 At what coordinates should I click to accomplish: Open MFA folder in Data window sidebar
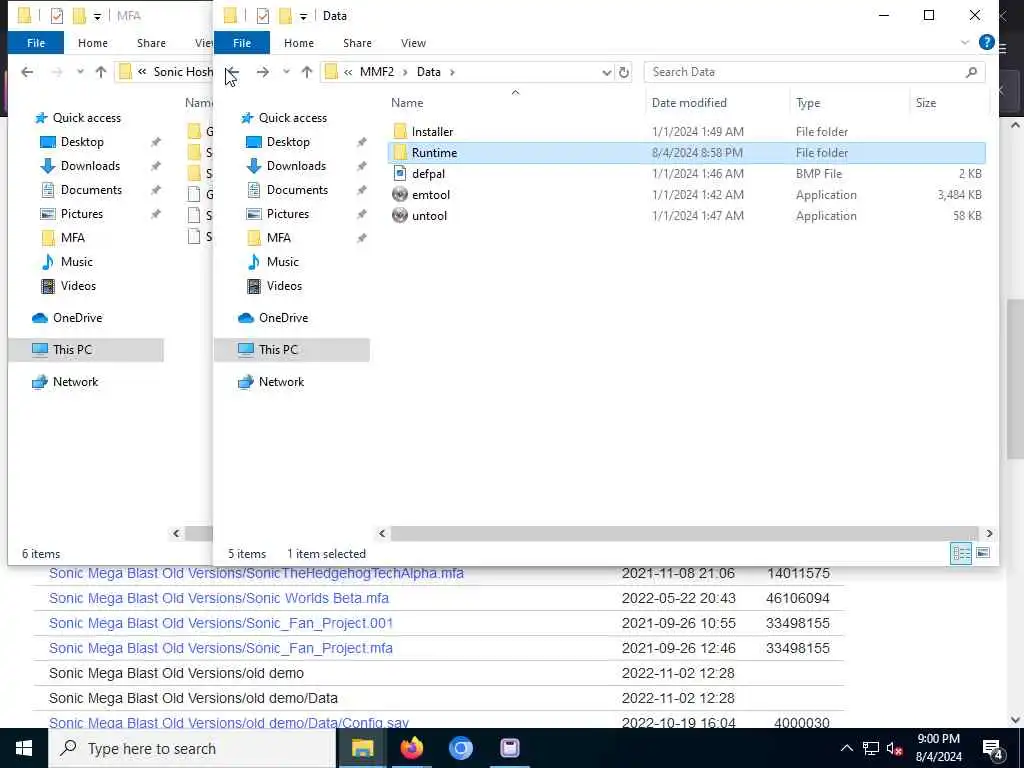278,238
